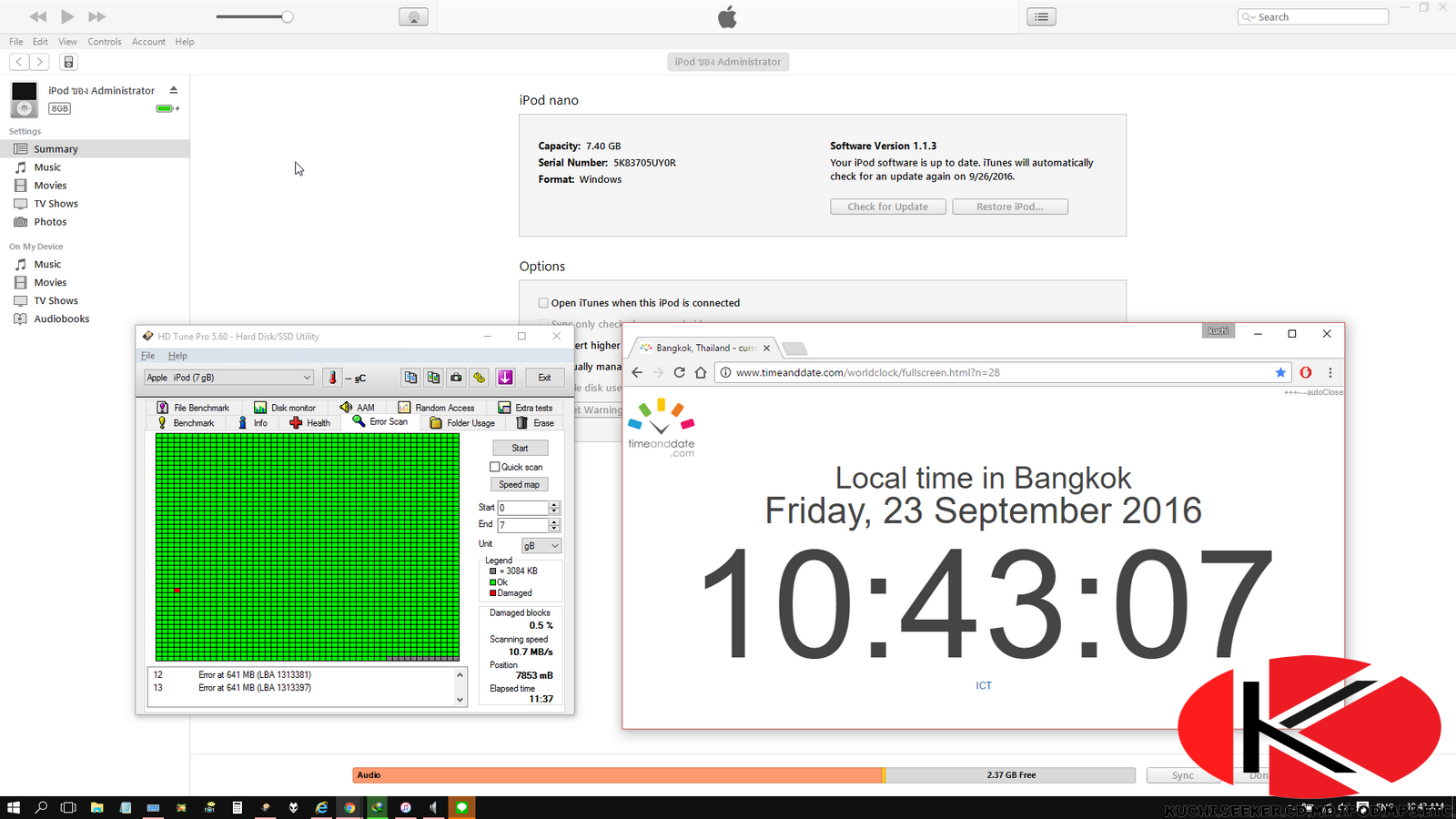Open the HD Tune File menu
The width and height of the screenshot is (1456, 819).
(x=147, y=356)
